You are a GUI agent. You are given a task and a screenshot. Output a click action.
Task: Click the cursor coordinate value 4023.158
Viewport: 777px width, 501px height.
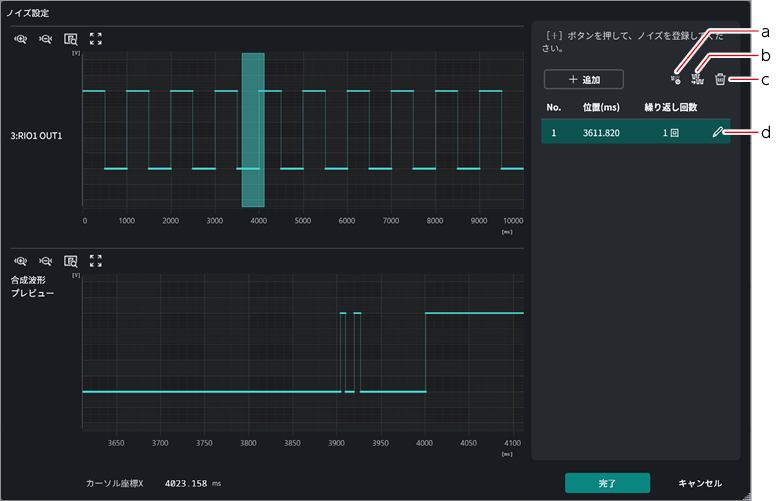click(x=186, y=483)
